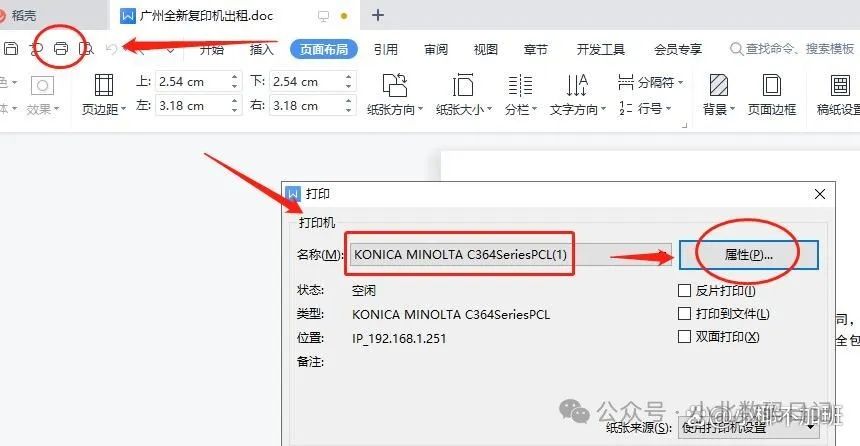Add a new document tab with plus
The width and height of the screenshot is (860, 446).
click(378, 15)
